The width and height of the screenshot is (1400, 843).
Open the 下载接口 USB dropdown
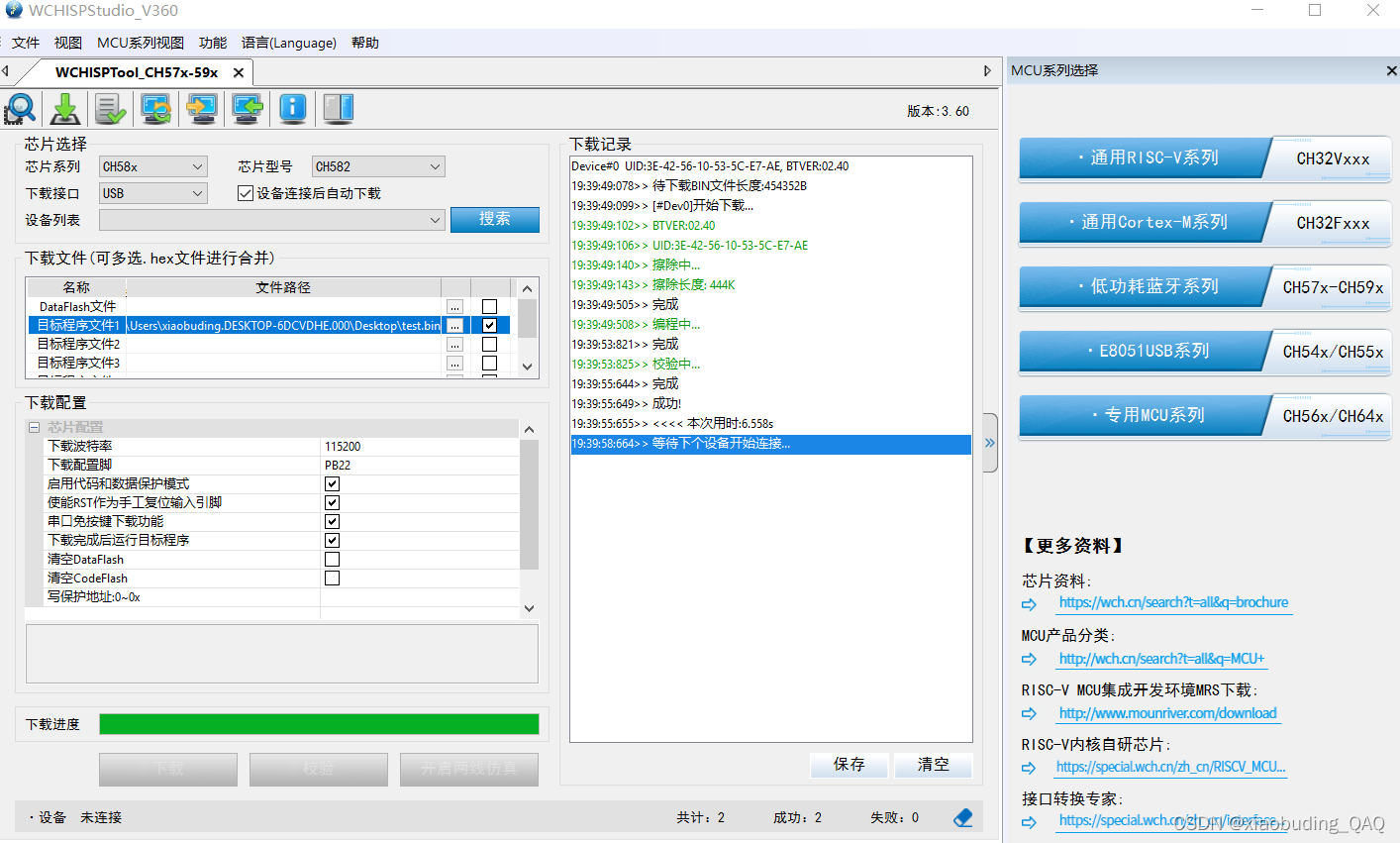[x=153, y=193]
